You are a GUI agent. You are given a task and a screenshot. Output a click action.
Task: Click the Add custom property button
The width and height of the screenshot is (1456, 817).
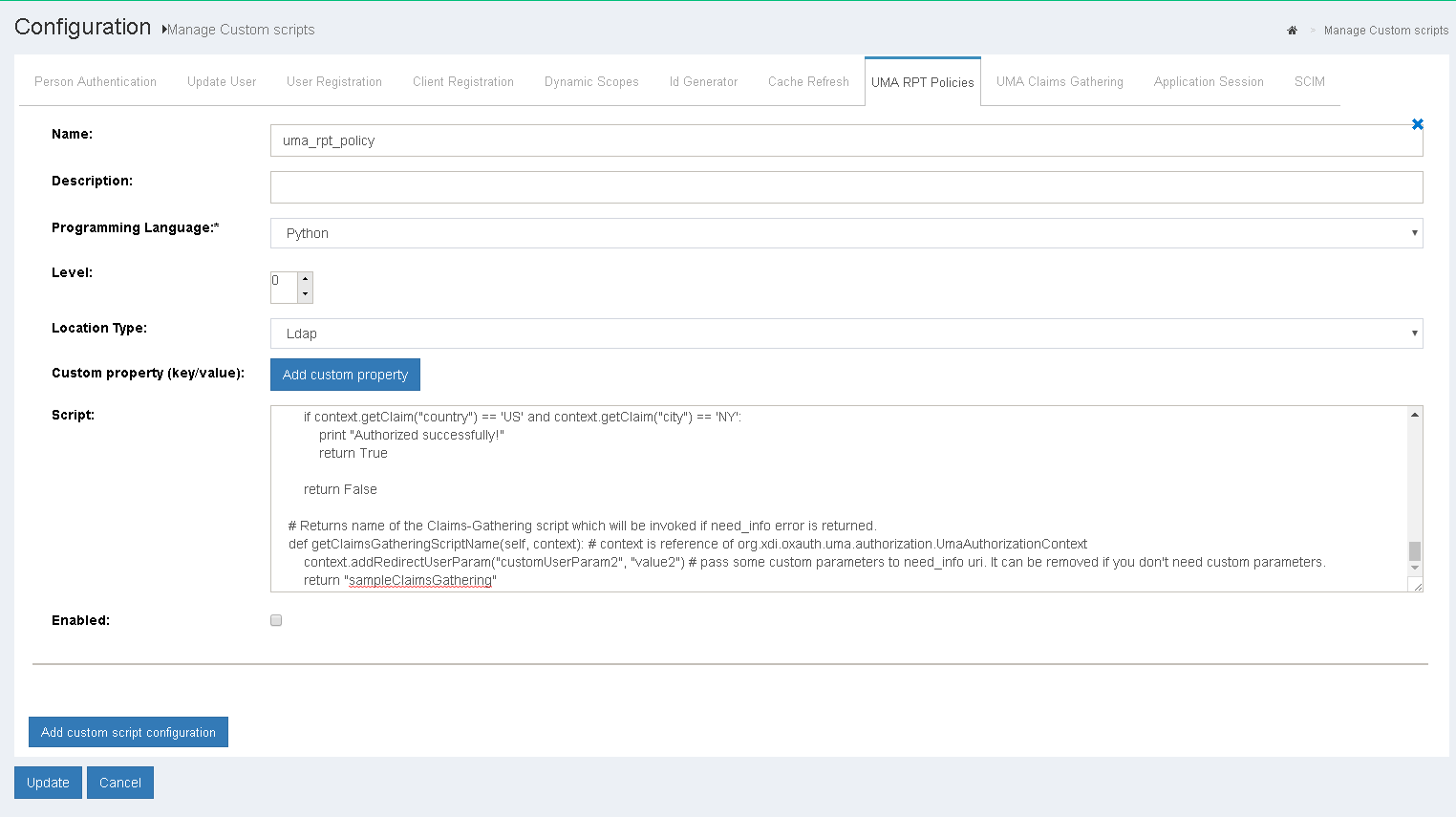(345, 374)
